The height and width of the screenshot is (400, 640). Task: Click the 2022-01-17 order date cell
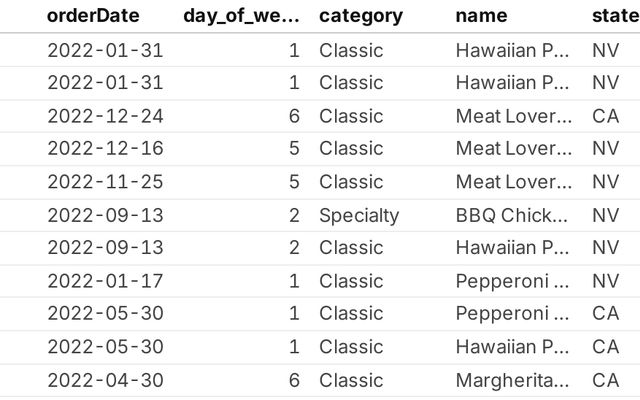pos(105,281)
